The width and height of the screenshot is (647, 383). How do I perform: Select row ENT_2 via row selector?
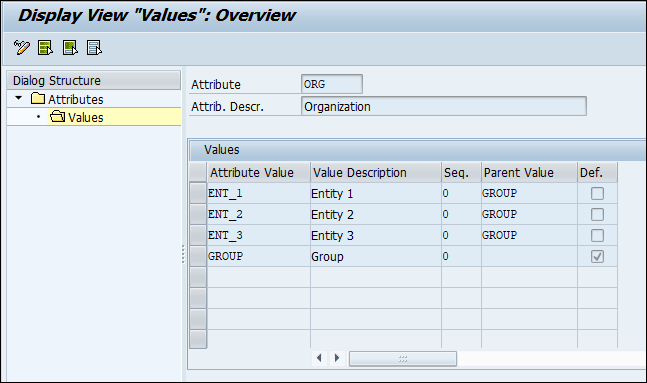198,214
